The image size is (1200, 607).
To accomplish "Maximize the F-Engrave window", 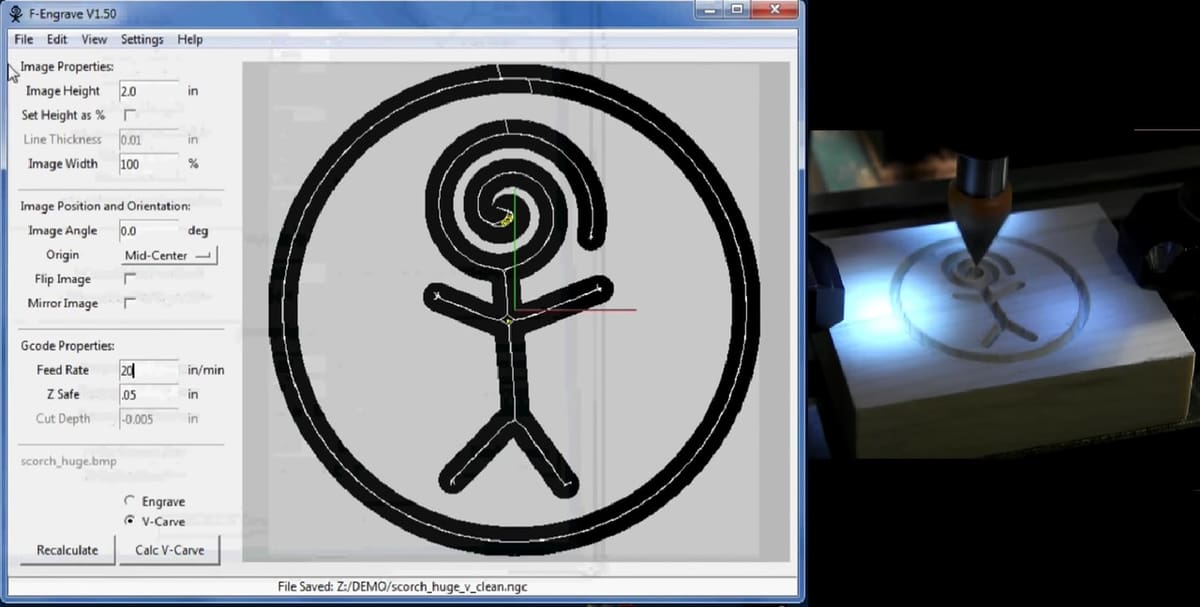I will pos(737,11).
